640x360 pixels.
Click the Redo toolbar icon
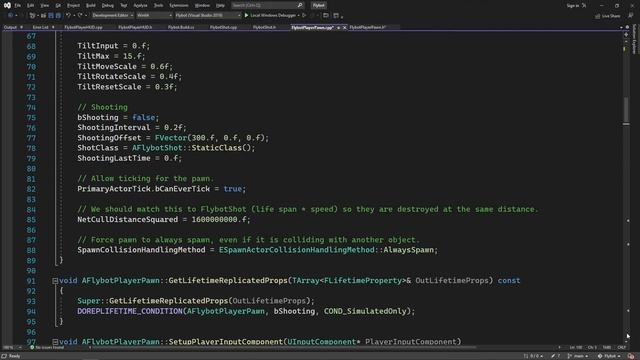(x=80, y=16)
